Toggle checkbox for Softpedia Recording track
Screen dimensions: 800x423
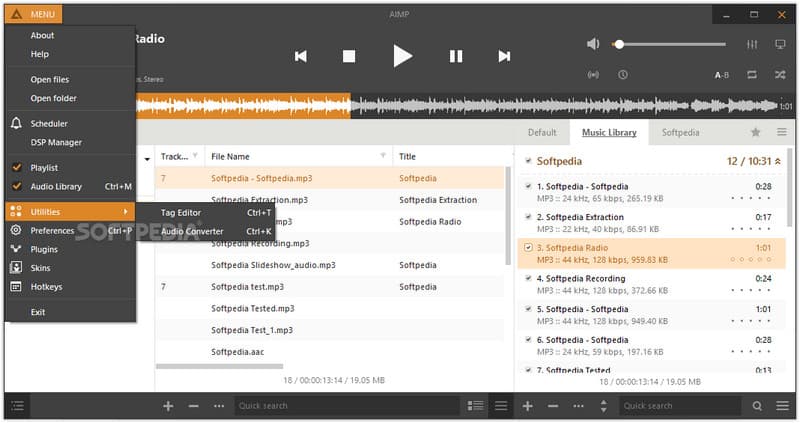click(x=527, y=278)
